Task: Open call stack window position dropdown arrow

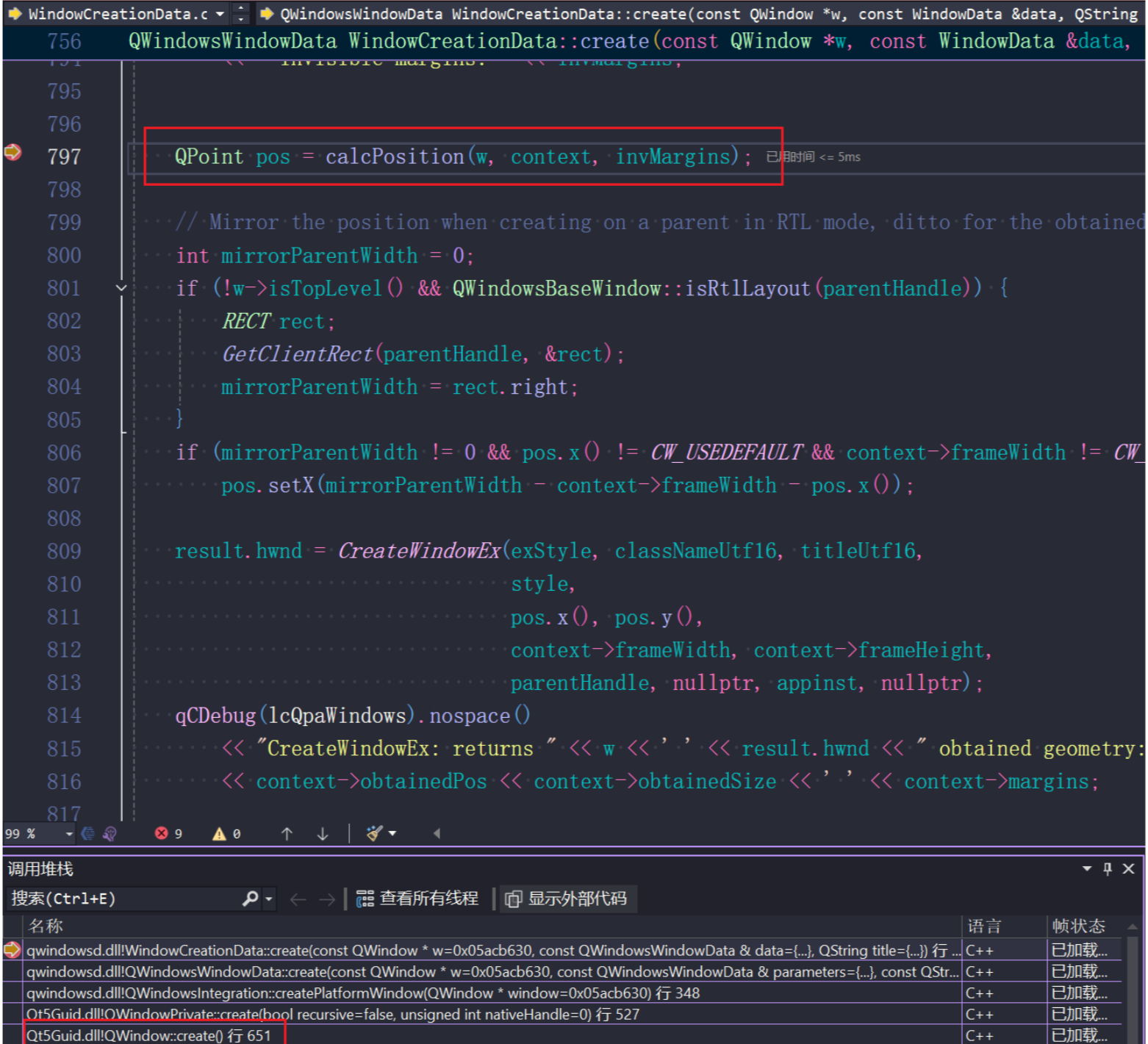Action: point(1087,869)
